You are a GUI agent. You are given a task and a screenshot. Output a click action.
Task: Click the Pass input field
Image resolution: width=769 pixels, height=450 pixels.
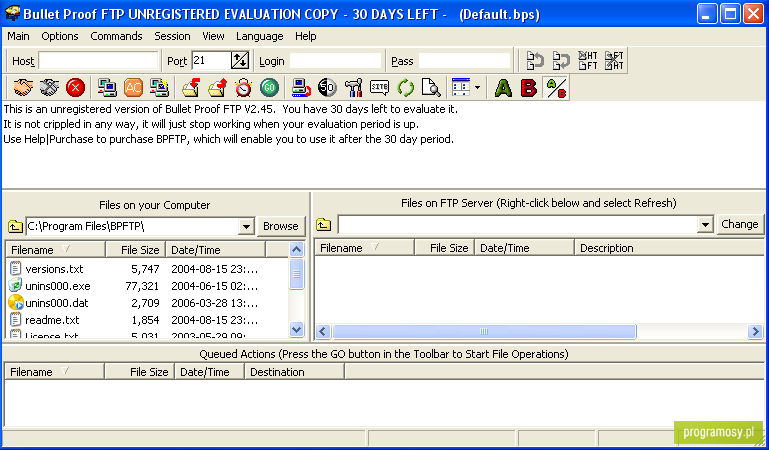pos(464,61)
